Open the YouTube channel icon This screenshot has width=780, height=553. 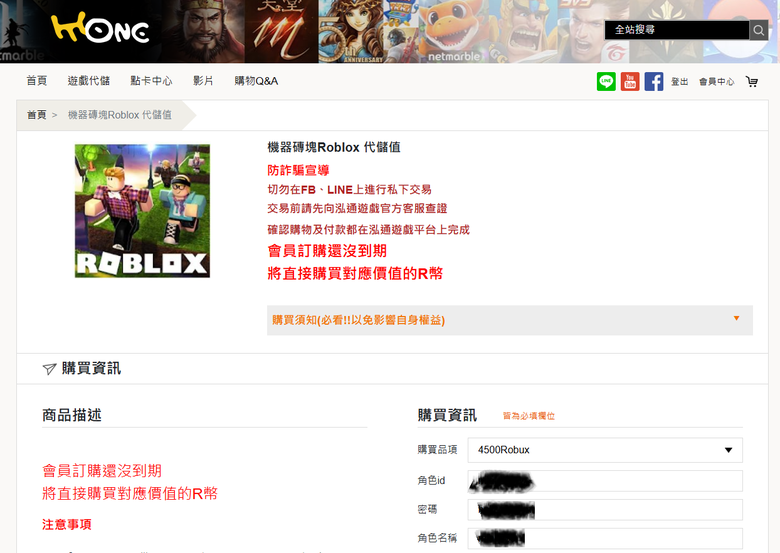630,82
